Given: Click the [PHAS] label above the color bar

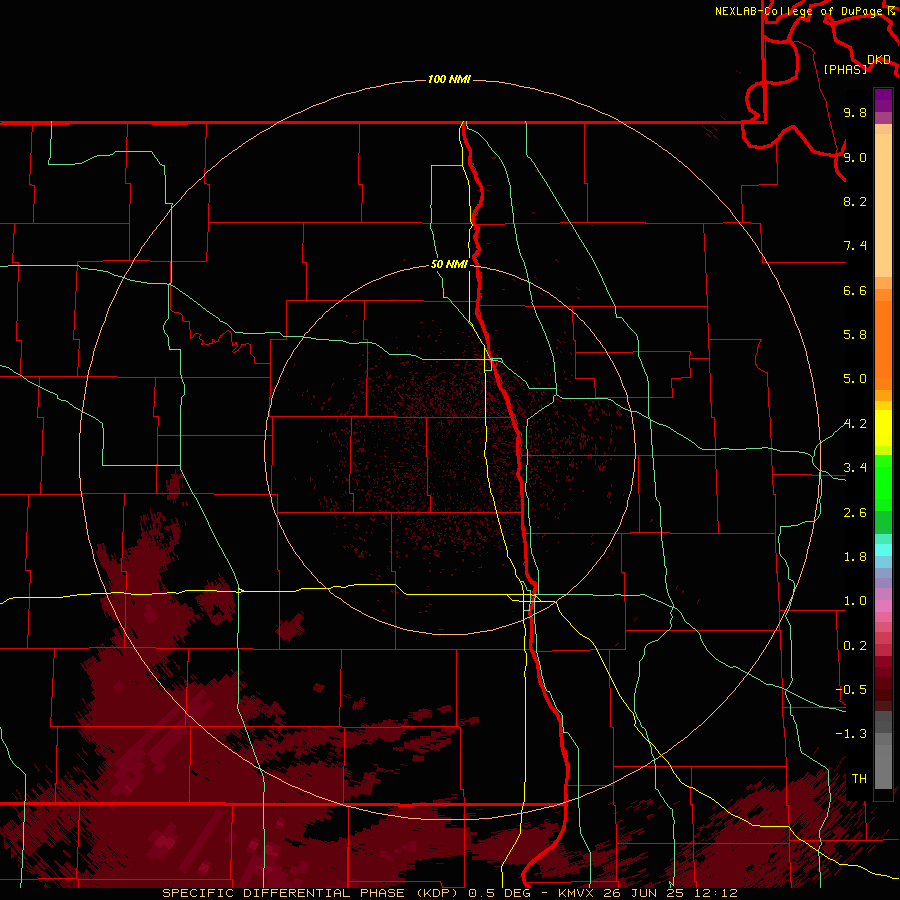Looking at the screenshot, I should point(845,69).
